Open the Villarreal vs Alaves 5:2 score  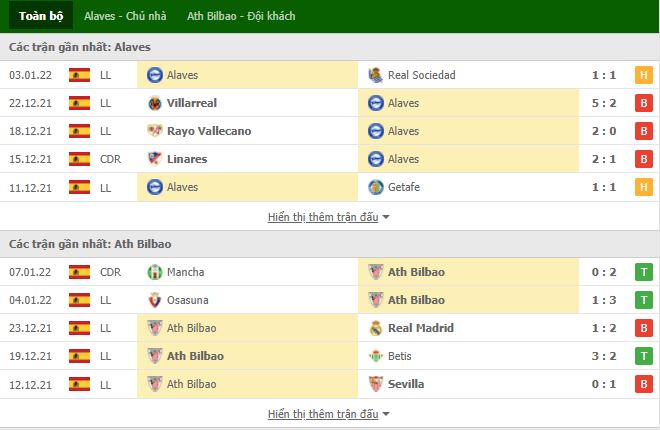pos(604,103)
